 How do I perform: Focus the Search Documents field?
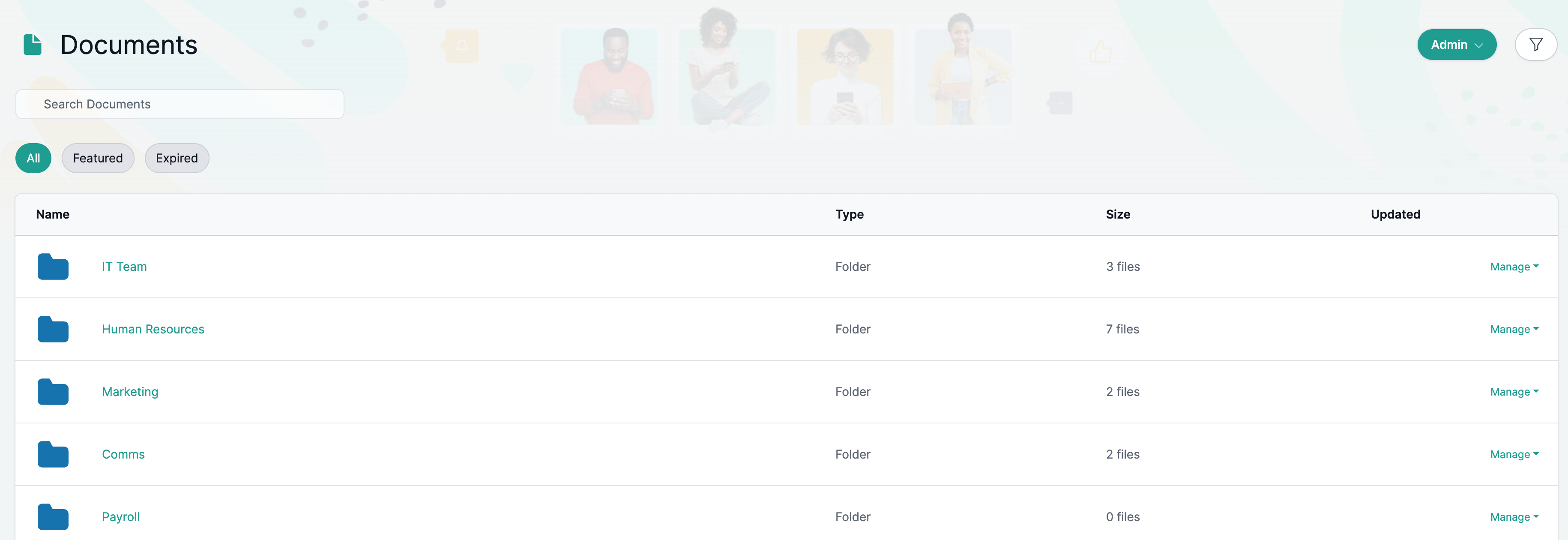180,104
